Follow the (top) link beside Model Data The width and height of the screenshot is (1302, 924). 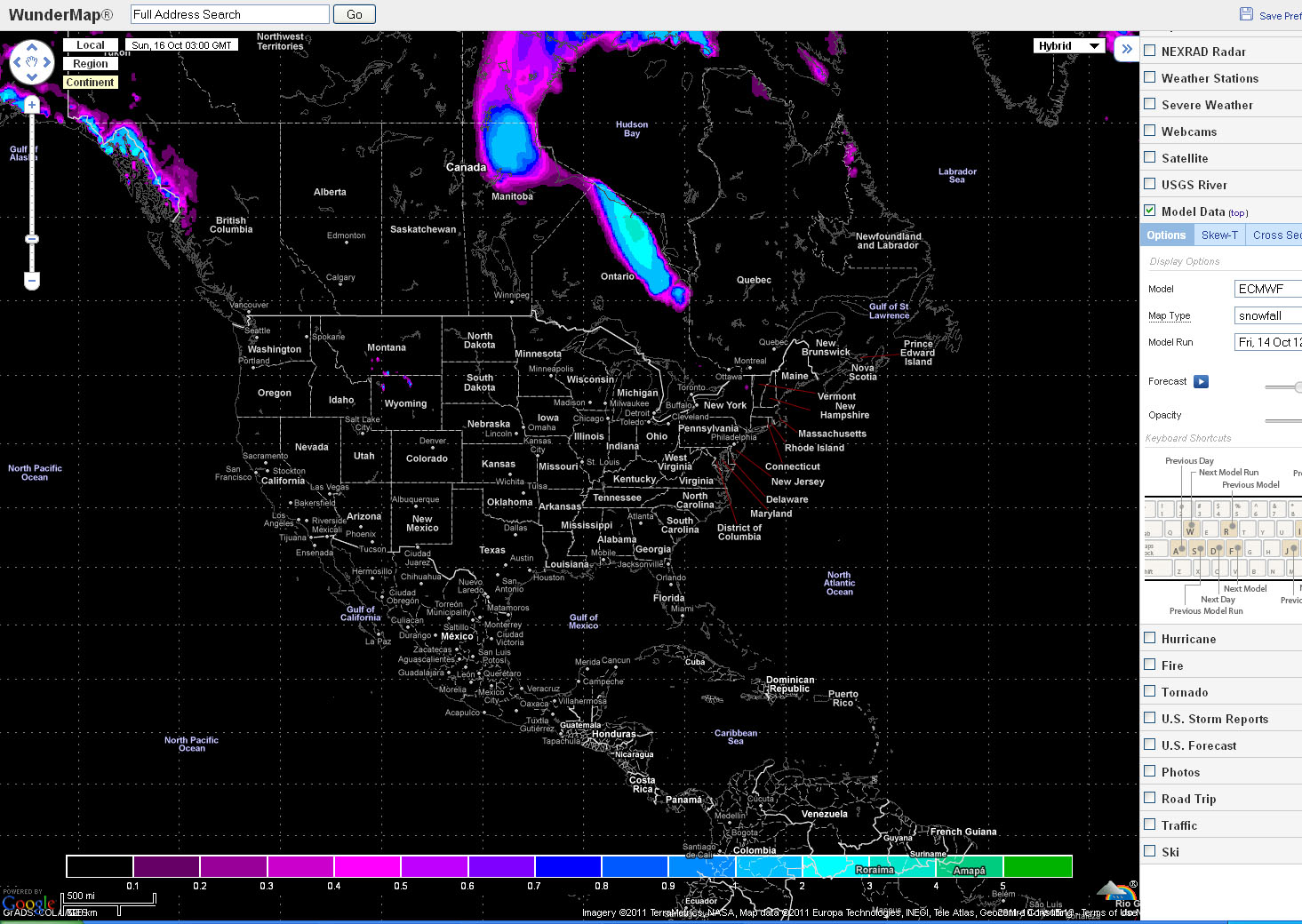(1238, 213)
